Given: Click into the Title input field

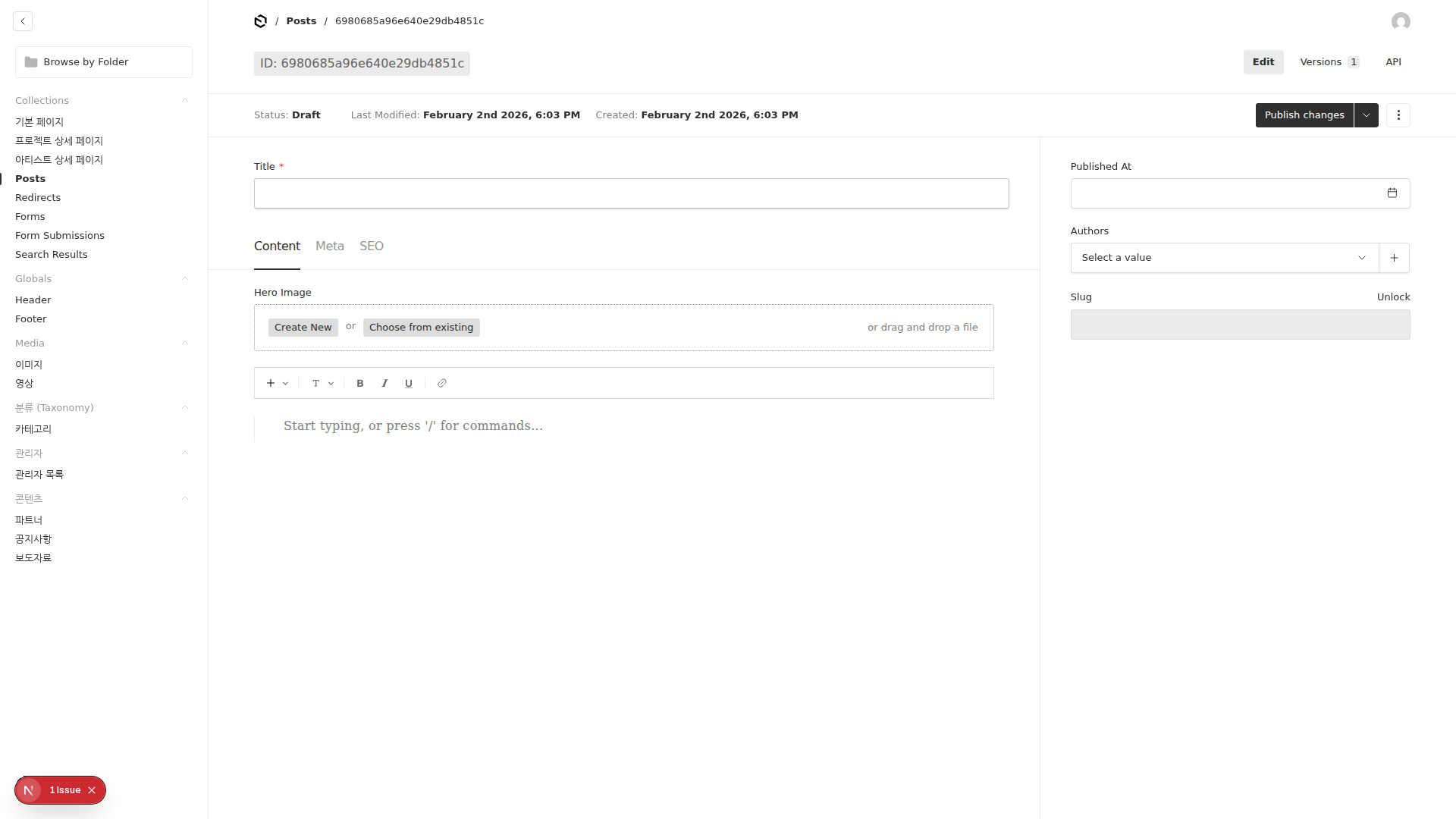Looking at the screenshot, I should click(x=631, y=194).
